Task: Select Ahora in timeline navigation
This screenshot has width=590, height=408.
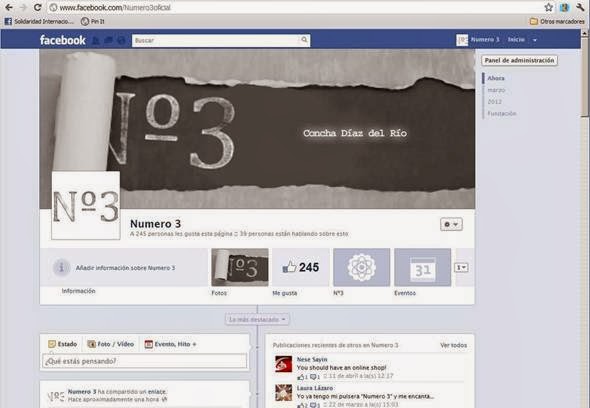Action: [496, 78]
